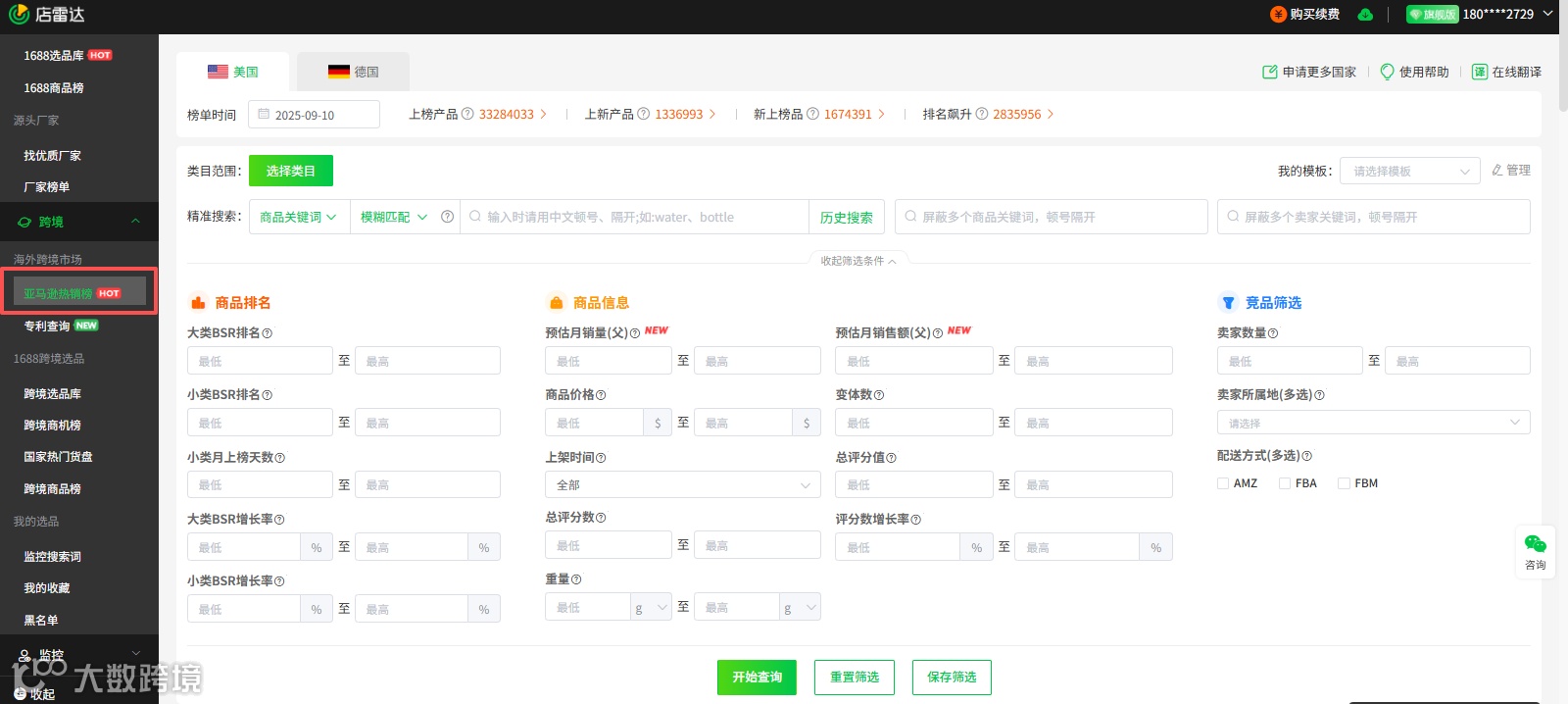This screenshot has width=1568, height=704.
Task: Click the US flag icon on 美国 tab
Action: pos(218,72)
